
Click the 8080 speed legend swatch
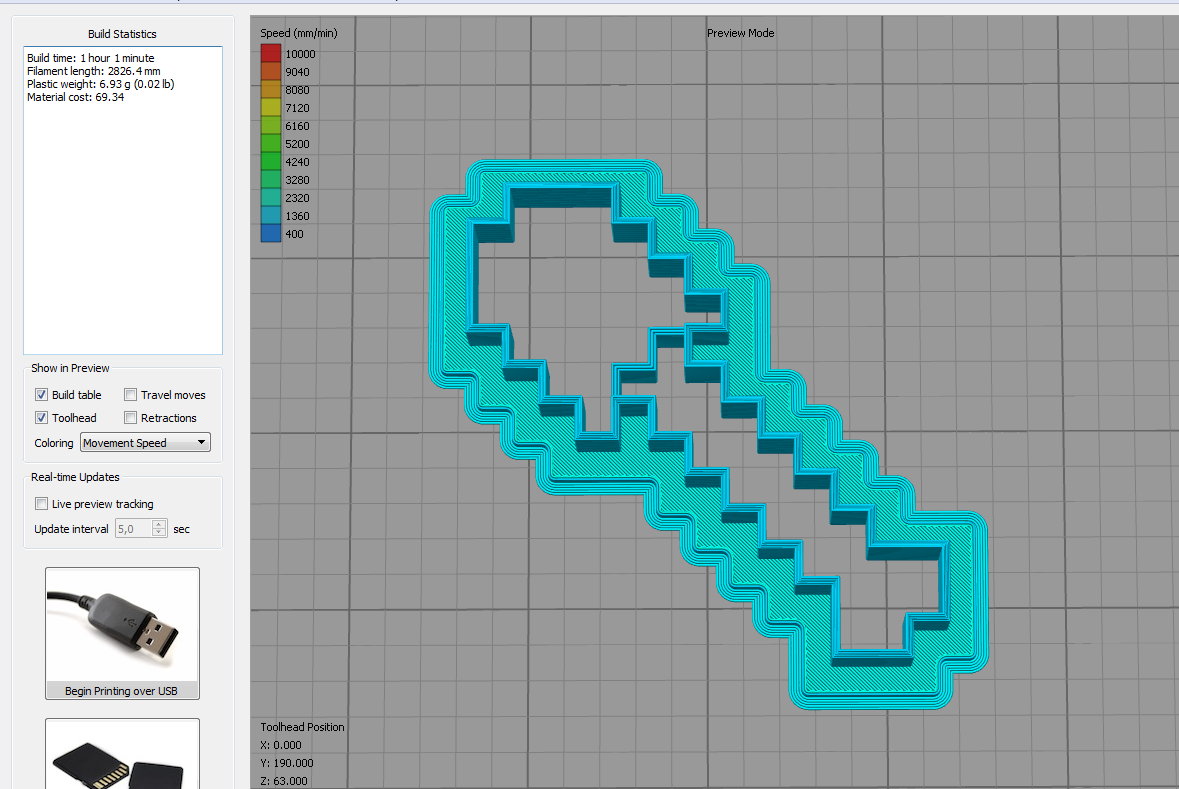271,90
